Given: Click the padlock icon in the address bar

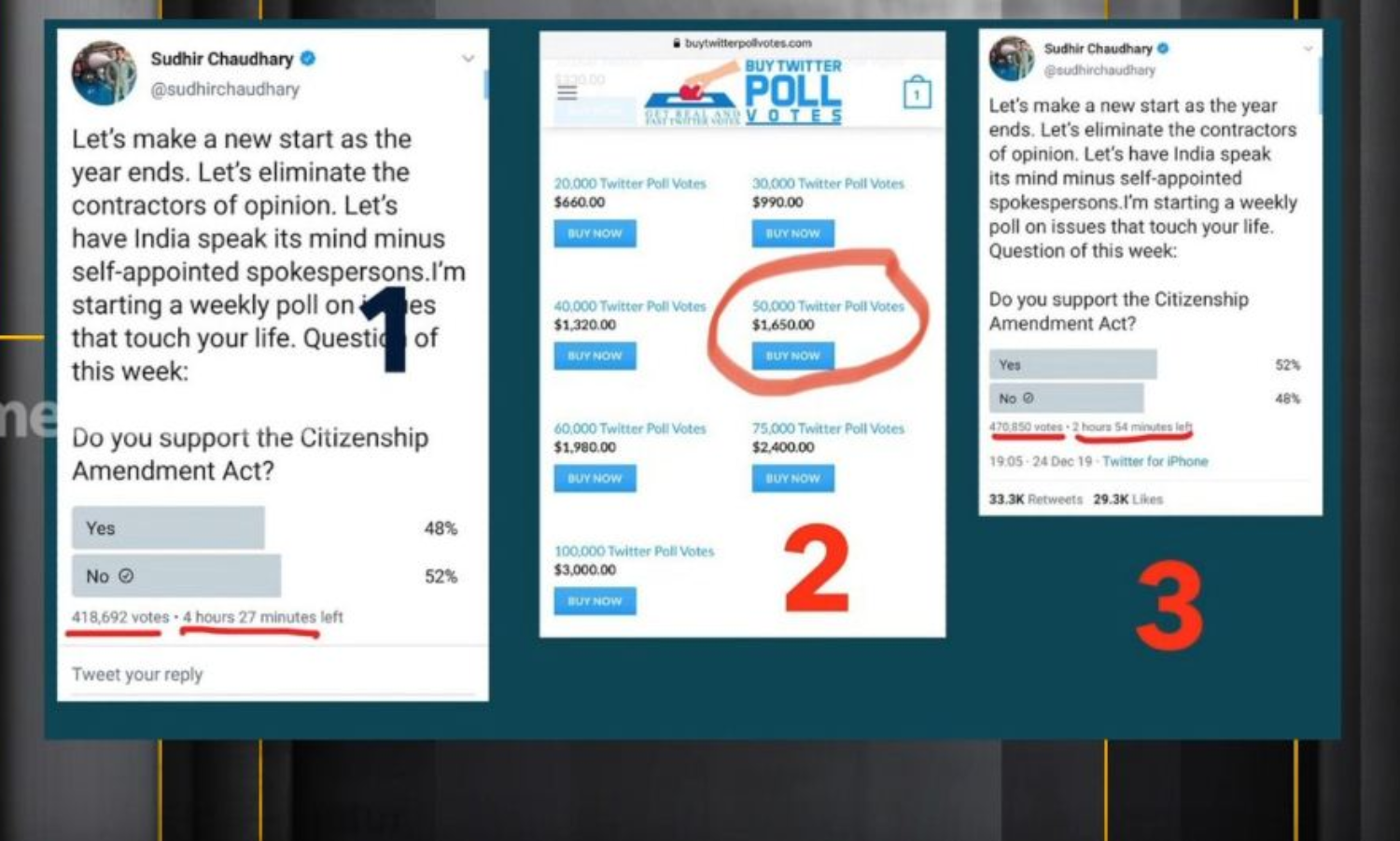Looking at the screenshot, I should point(677,43).
